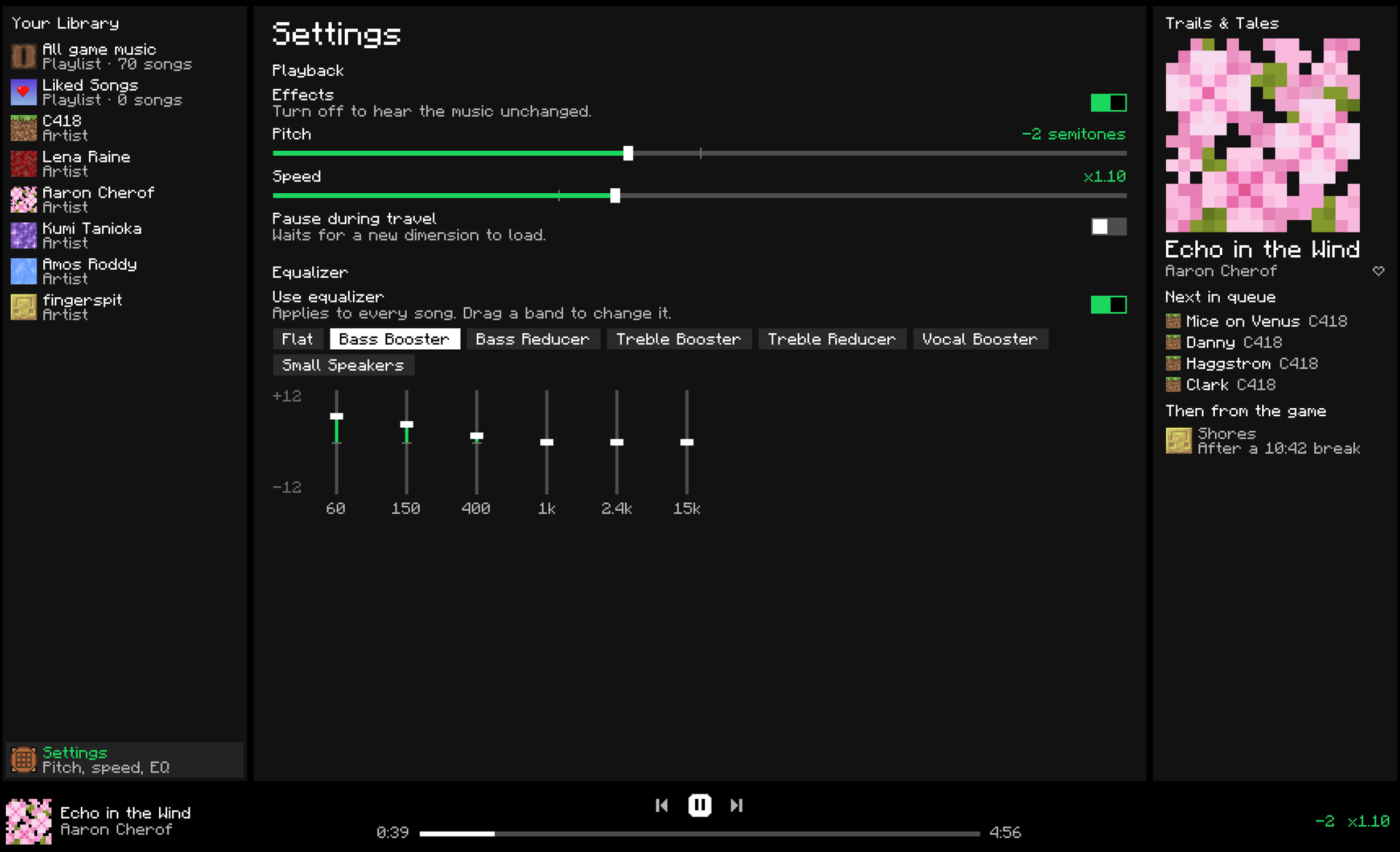Click the 400 Hz equalizer band handle

476,436
